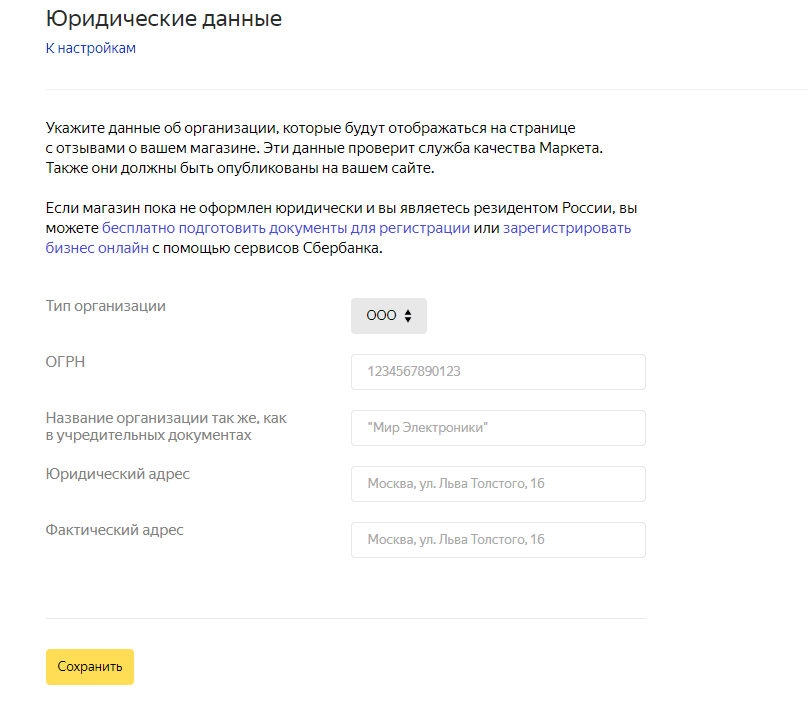Viewport: 808px width, 703px height.
Task: Click the Название организации label
Action: (x=166, y=426)
